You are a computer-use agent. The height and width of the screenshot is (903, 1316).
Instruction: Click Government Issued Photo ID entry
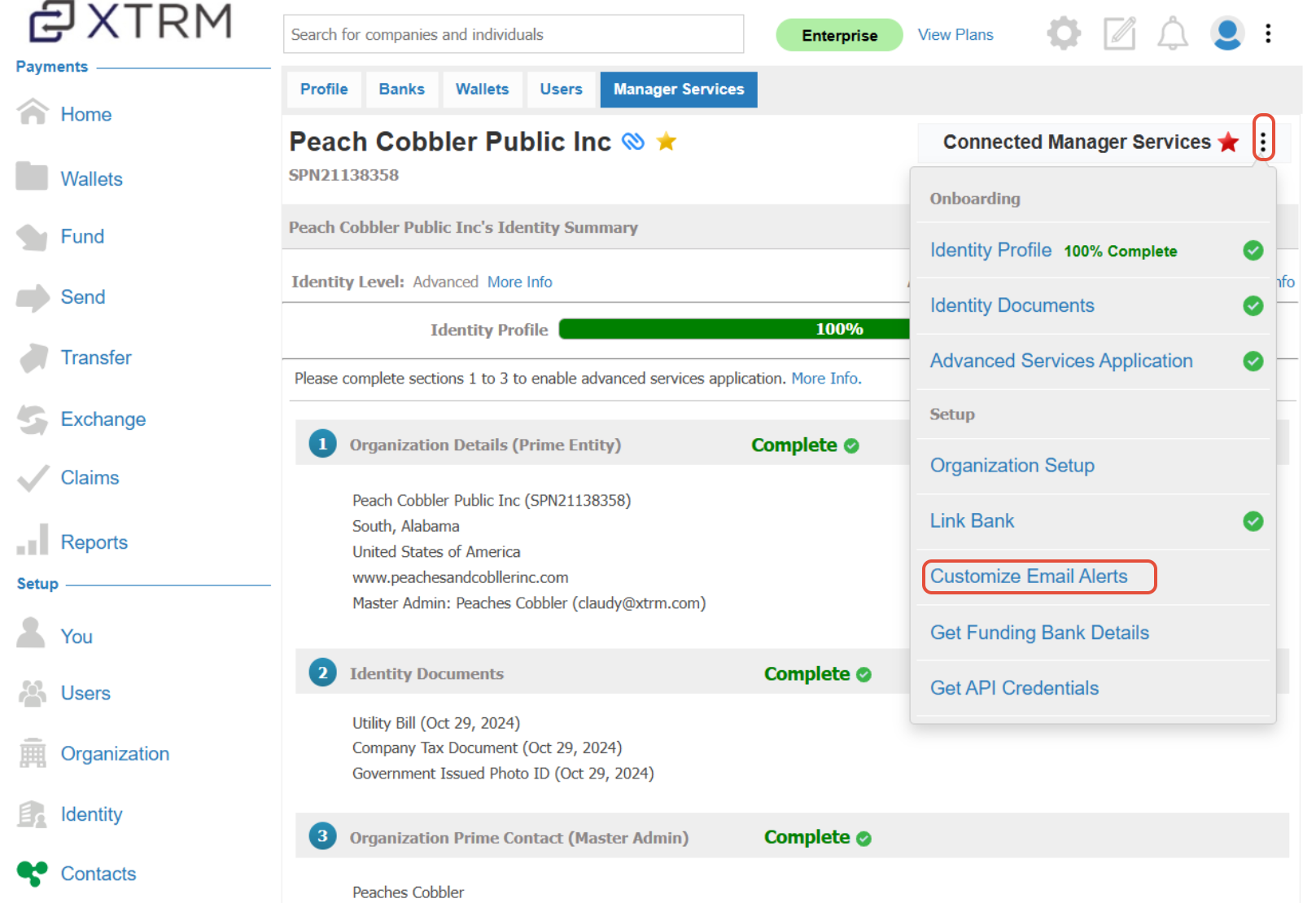(503, 774)
